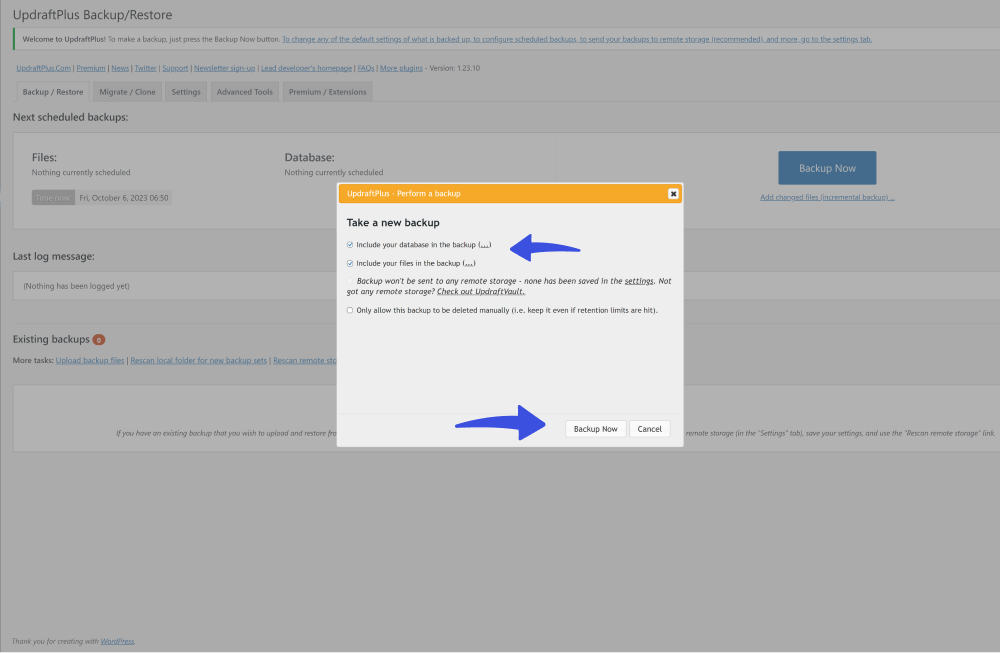Screen dimensions: 1000x653
Task: Click existing backups count badge
Action: pyautogui.click(x=99, y=340)
